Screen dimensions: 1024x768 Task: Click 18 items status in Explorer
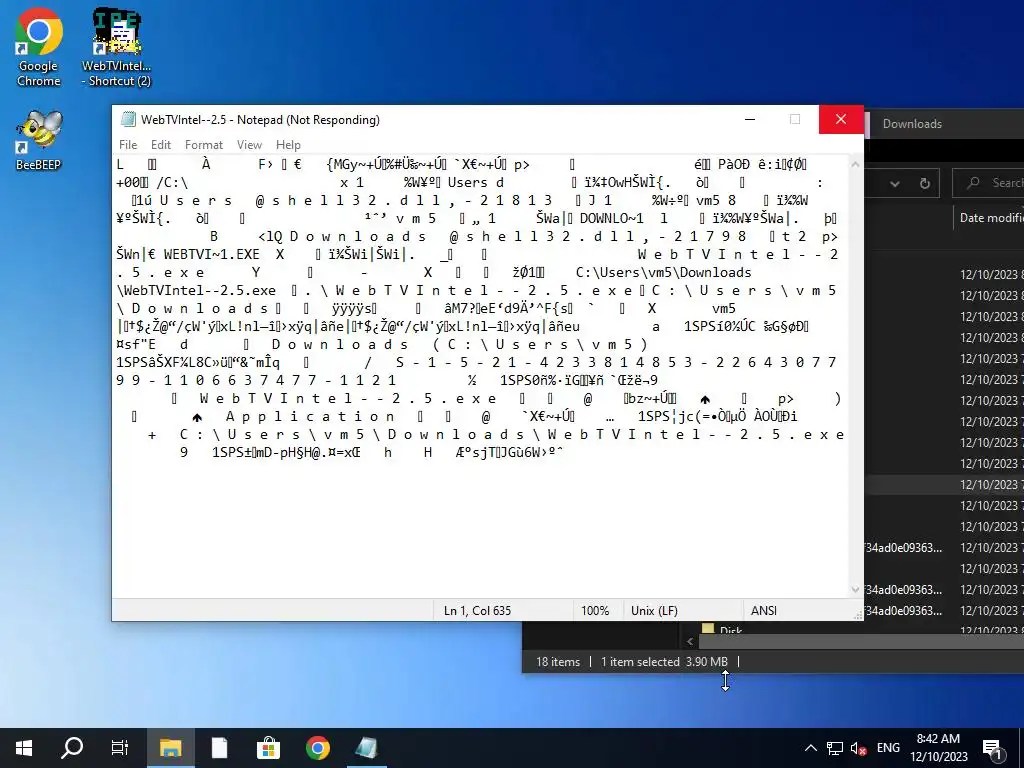click(x=558, y=662)
